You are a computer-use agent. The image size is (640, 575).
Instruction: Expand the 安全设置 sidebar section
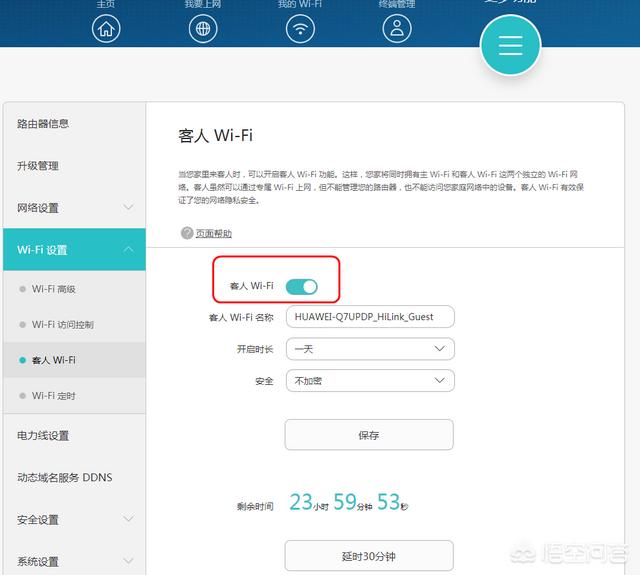tap(73, 520)
